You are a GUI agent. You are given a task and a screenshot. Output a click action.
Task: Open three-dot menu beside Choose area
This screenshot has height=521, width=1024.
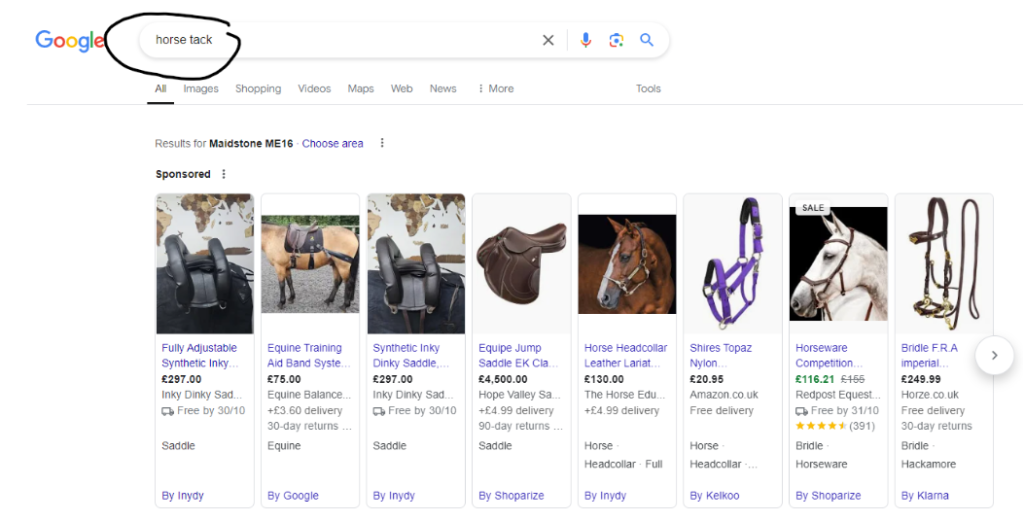382,143
